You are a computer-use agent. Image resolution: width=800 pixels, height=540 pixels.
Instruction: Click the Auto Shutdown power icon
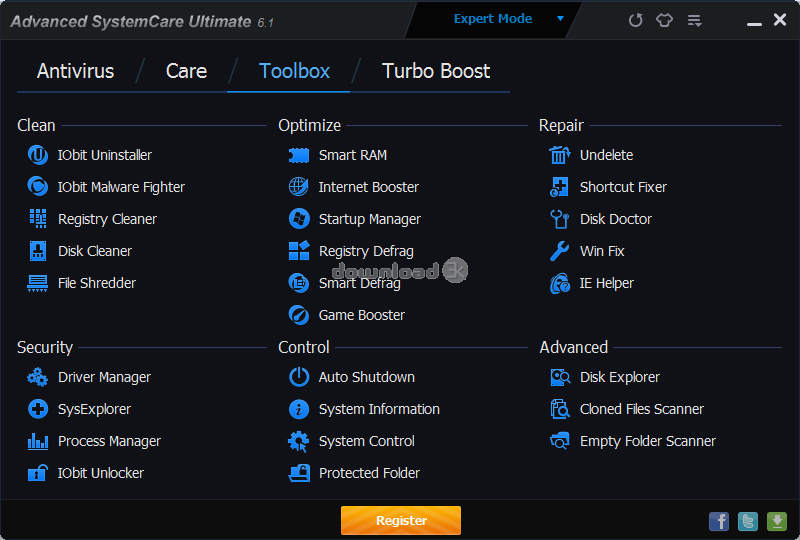coord(299,377)
